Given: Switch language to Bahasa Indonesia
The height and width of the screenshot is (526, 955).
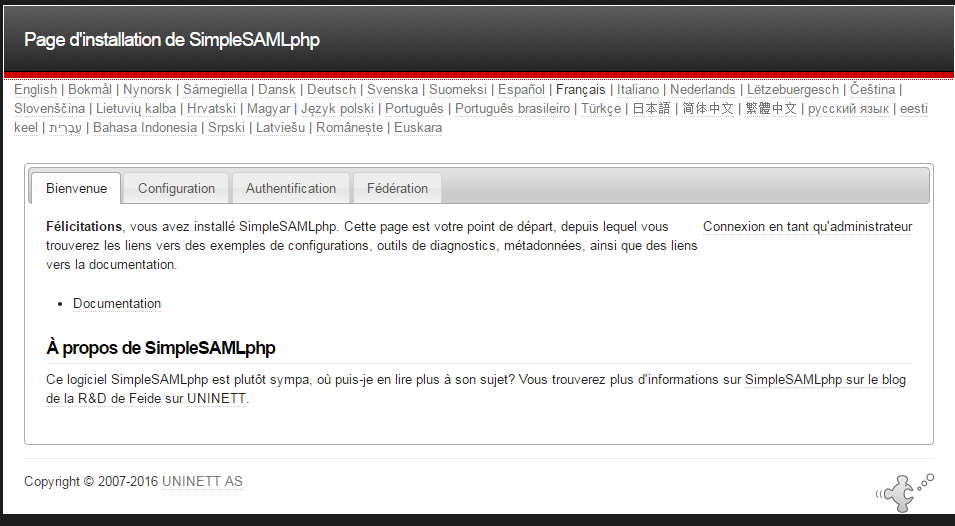Looking at the screenshot, I should tap(145, 128).
